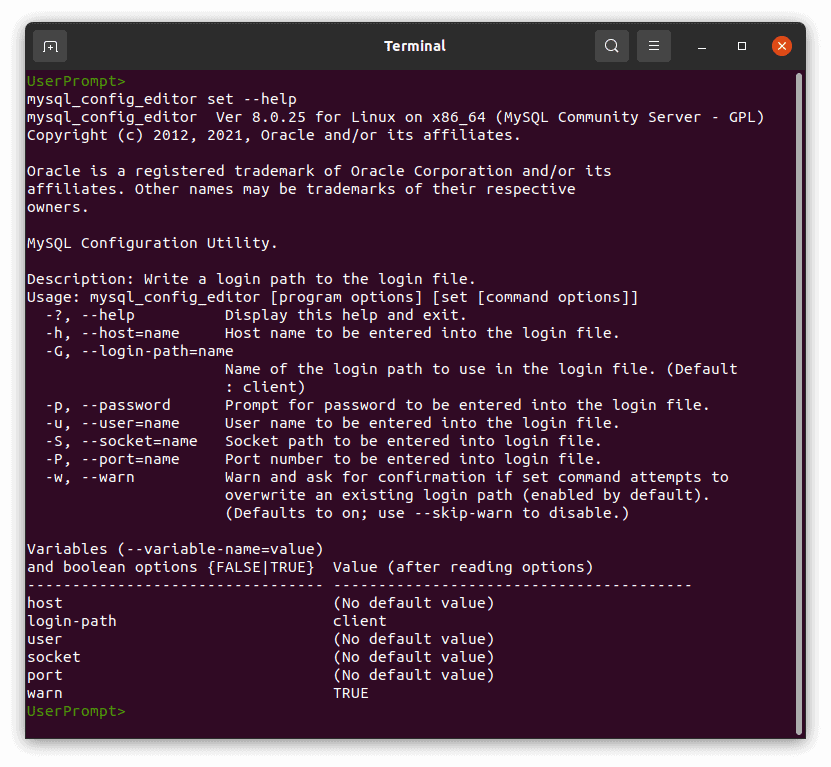Click 'Name of the login path to use' description
The width and height of the screenshot is (831, 767).
[x=481, y=369]
